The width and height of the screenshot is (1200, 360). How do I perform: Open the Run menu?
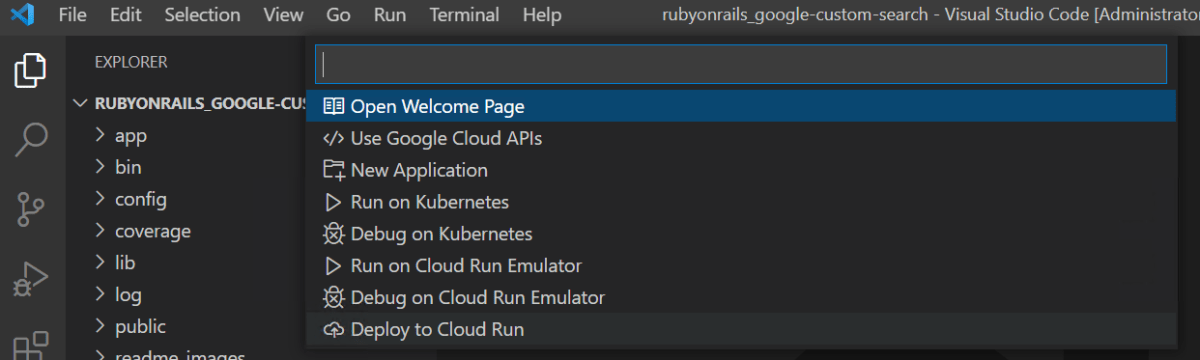pyautogui.click(x=390, y=15)
